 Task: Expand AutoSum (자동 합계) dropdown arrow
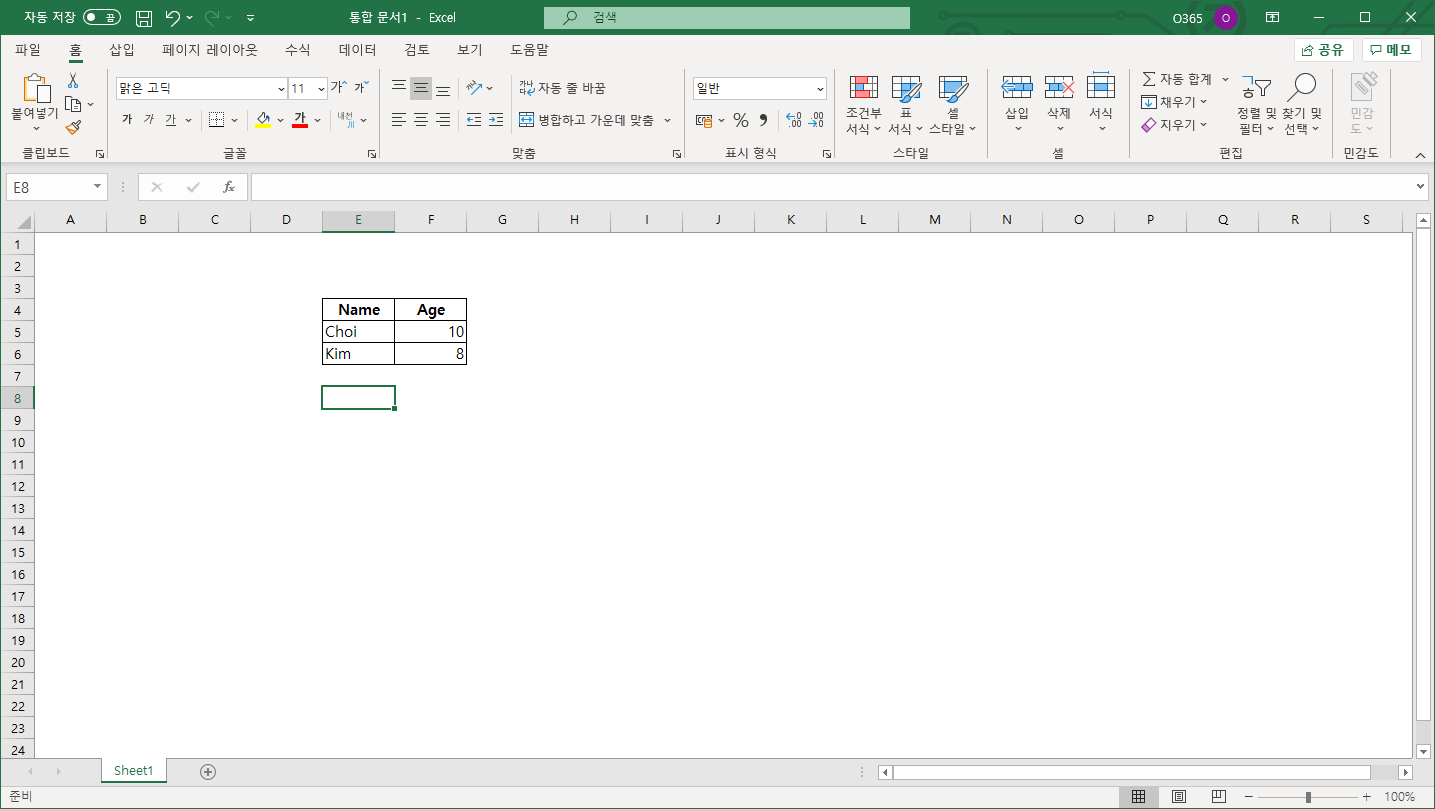(1225, 79)
